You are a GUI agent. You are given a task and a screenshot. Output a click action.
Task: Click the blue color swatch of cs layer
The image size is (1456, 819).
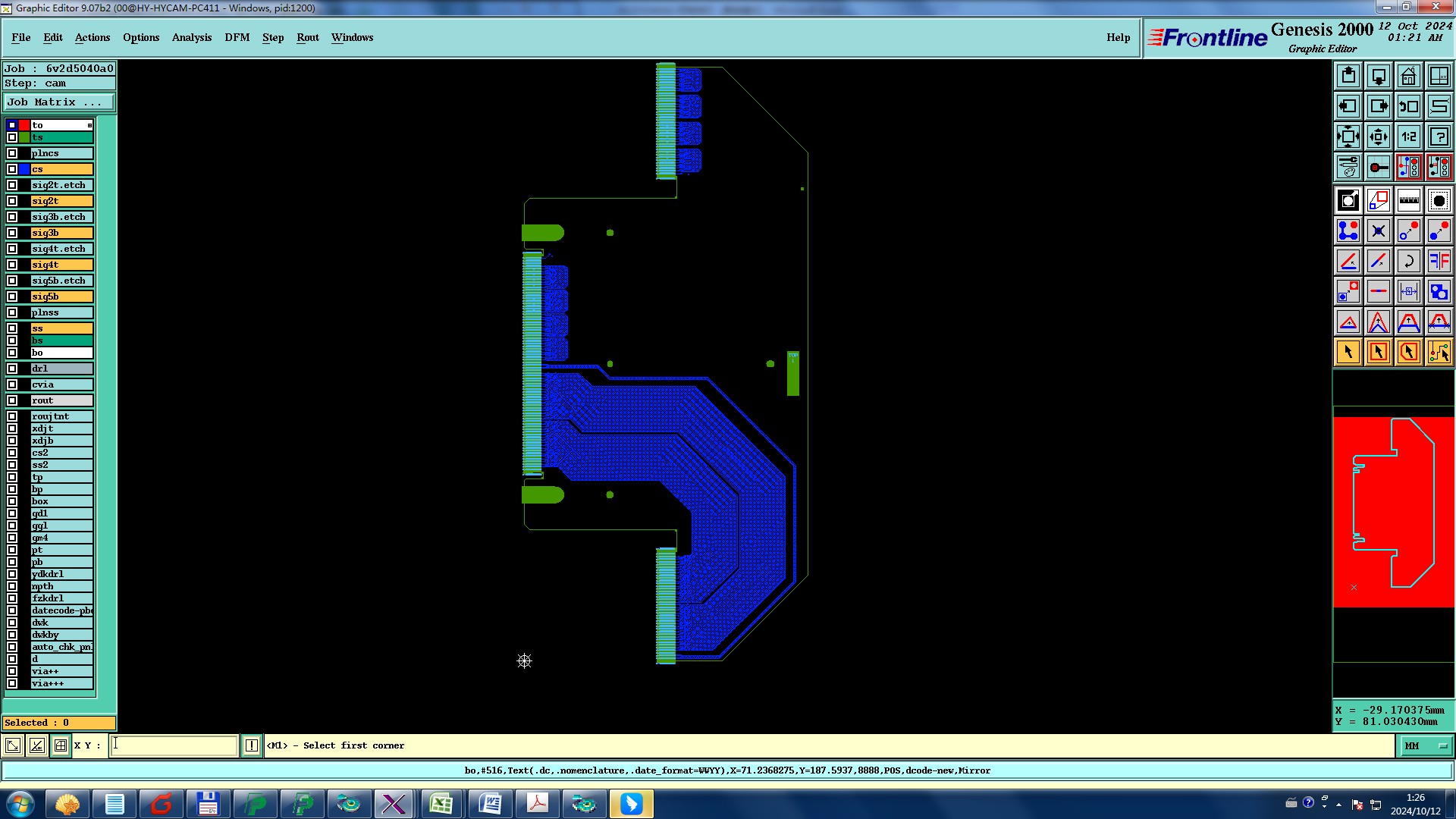point(24,169)
